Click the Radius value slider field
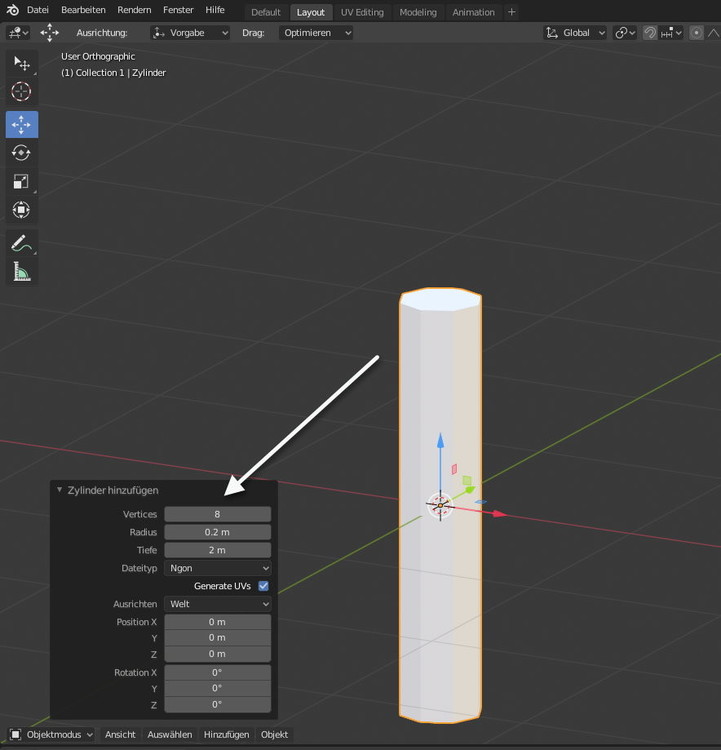 coord(218,532)
